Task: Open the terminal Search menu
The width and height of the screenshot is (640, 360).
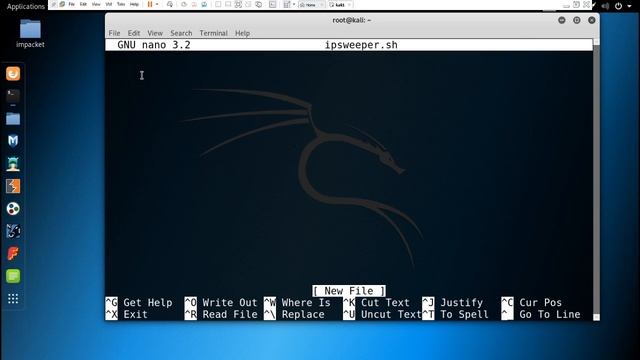Action: coord(181,33)
